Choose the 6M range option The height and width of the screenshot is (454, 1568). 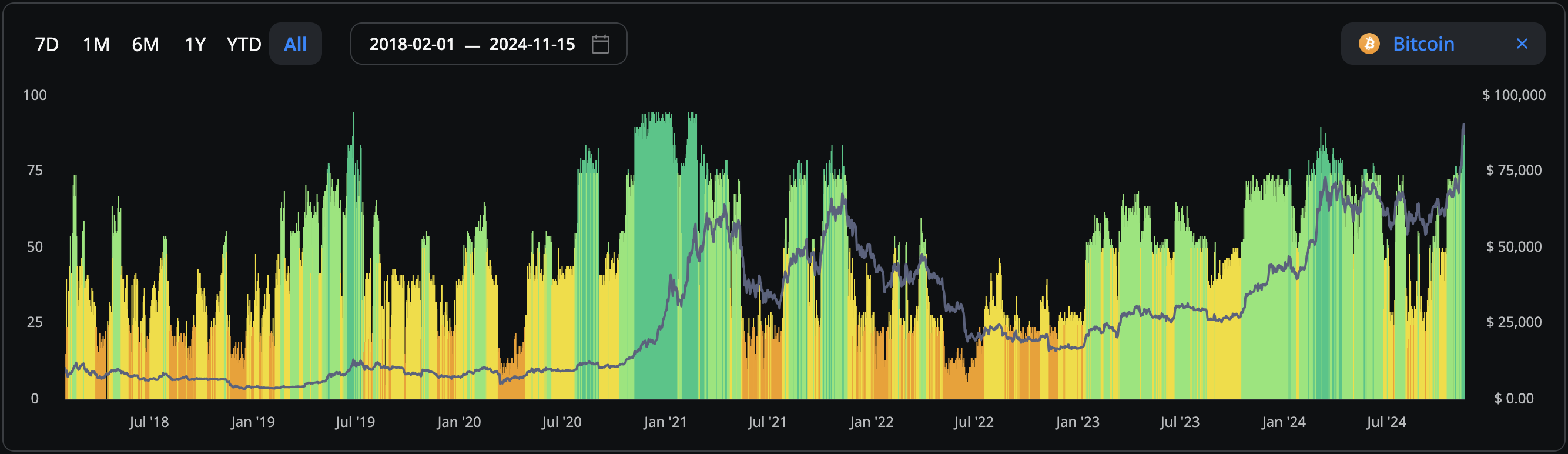146,45
